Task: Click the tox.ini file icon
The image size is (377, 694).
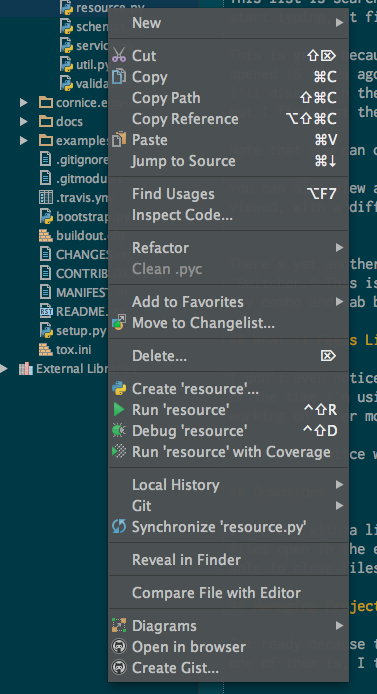Action: click(46, 350)
